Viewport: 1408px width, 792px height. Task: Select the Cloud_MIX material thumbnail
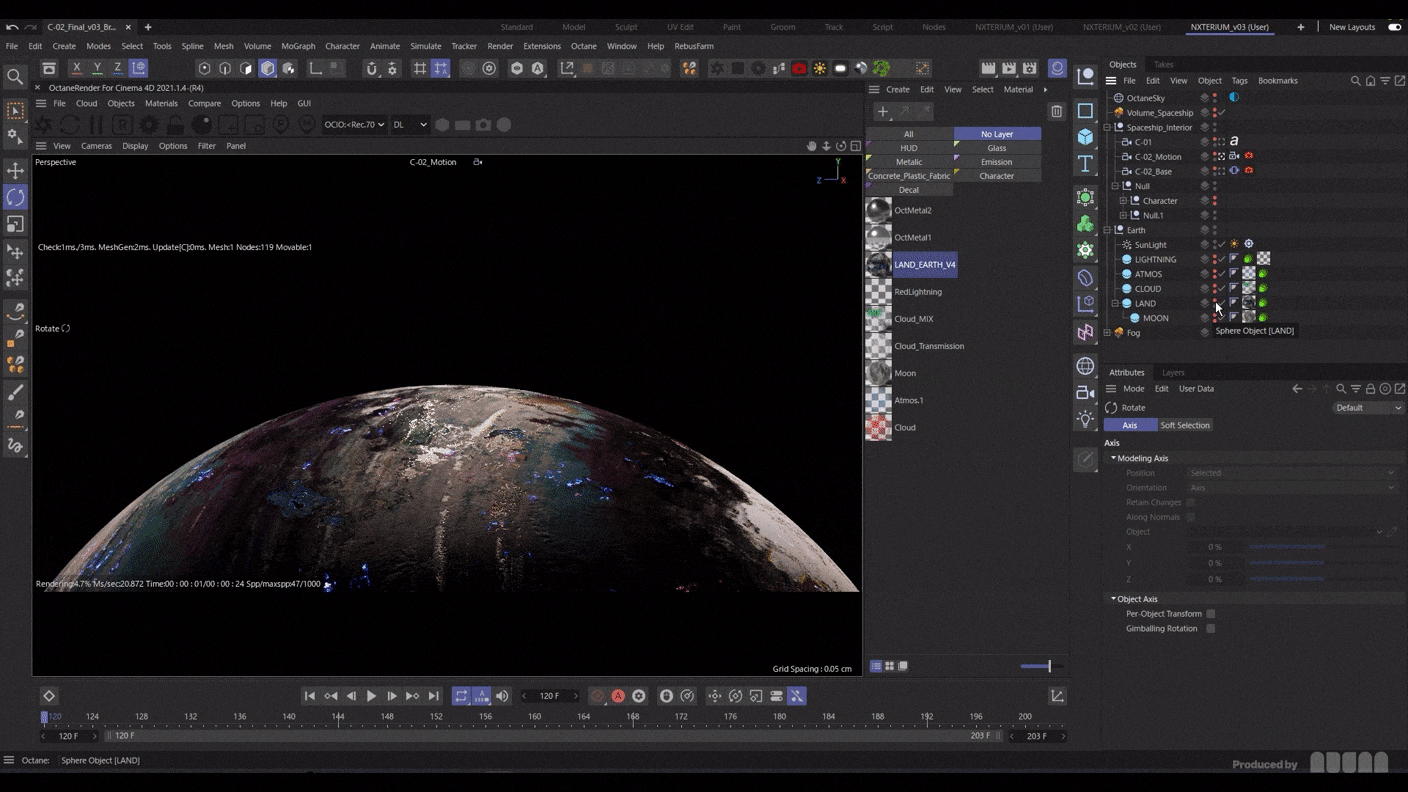pyautogui.click(x=878, y=319)
